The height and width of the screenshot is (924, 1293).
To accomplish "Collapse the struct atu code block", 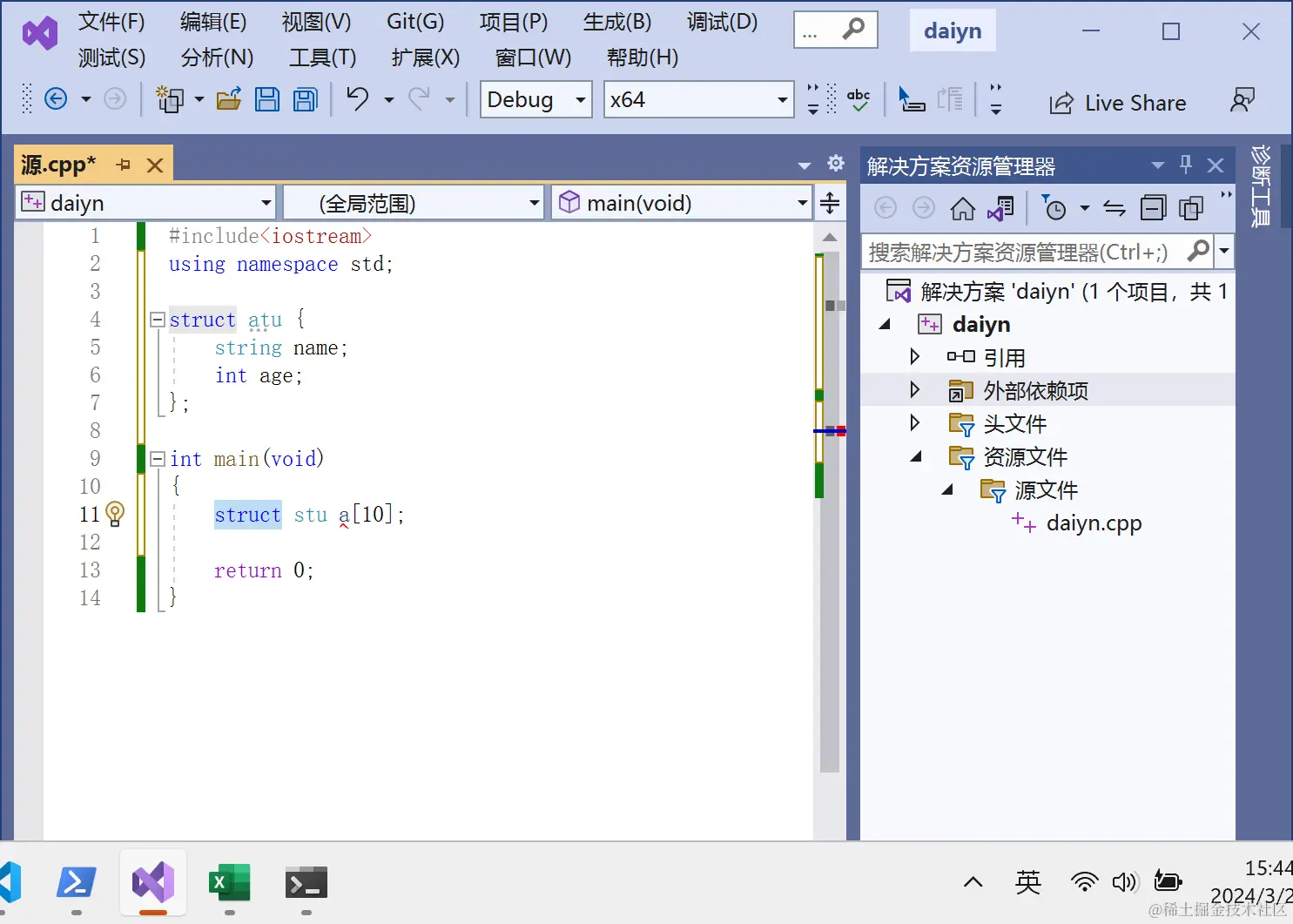I will click(x=158, y=320).
